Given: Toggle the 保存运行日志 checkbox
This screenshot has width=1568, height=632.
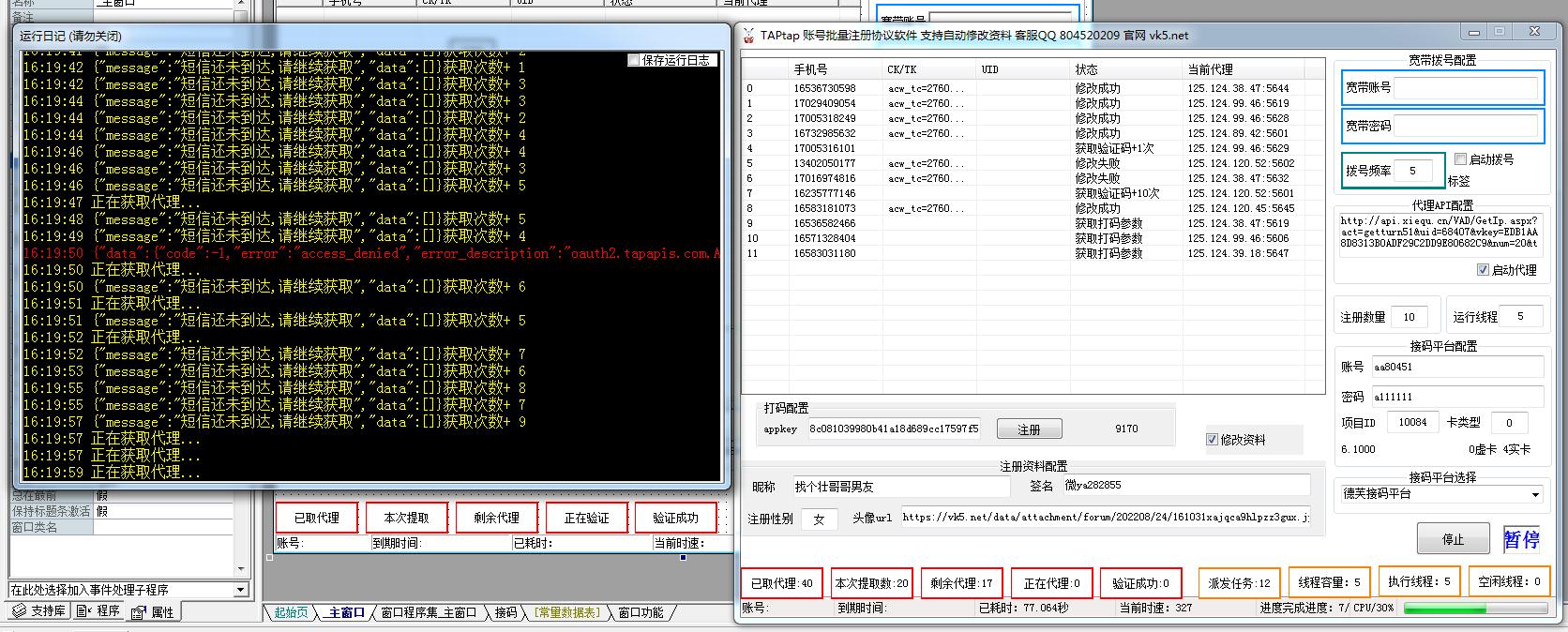Looking at the screenshot, I should point(634,60).
